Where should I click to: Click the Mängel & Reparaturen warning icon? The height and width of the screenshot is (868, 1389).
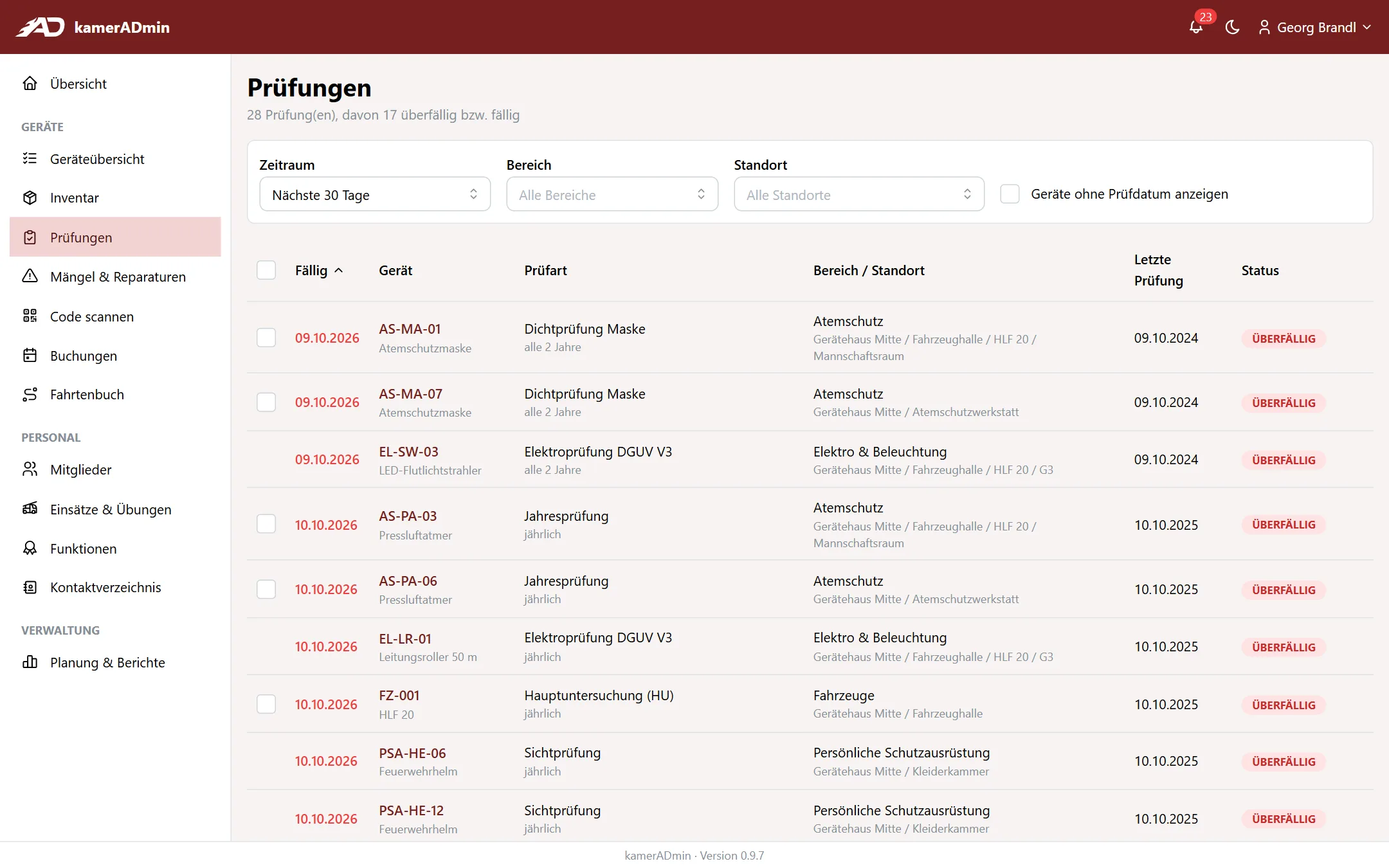30,276
